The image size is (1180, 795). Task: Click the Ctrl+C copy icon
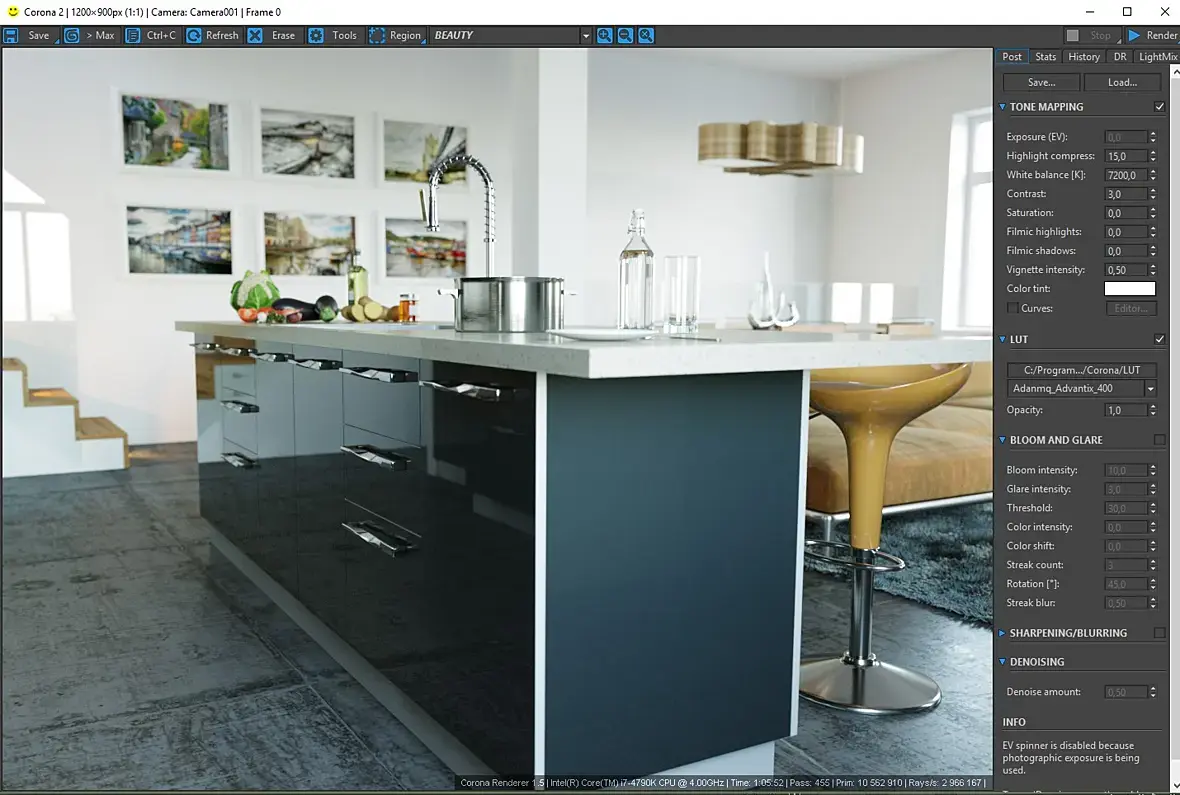(x=132, y=35)
